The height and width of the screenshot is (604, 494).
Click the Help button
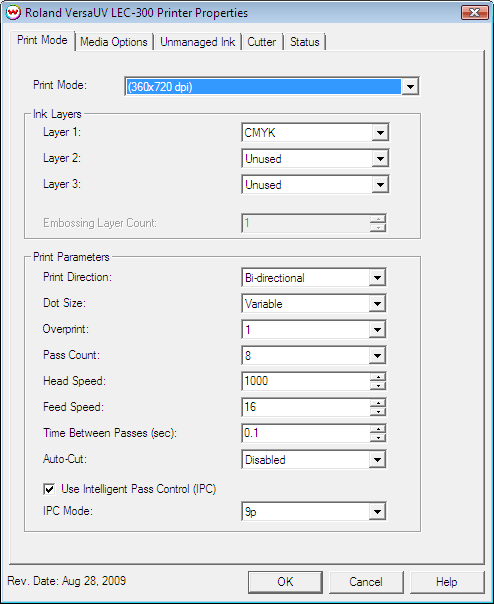tap(447, 582)
